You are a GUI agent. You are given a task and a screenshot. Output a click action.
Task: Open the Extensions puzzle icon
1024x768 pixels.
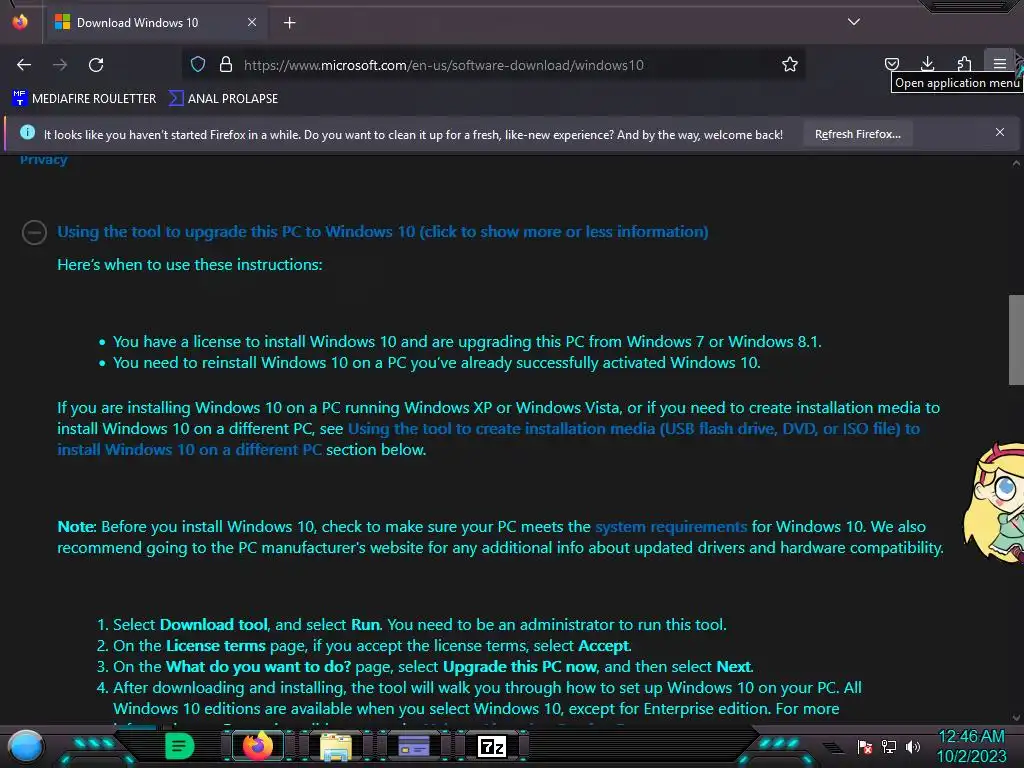click(x=964, y=64)
